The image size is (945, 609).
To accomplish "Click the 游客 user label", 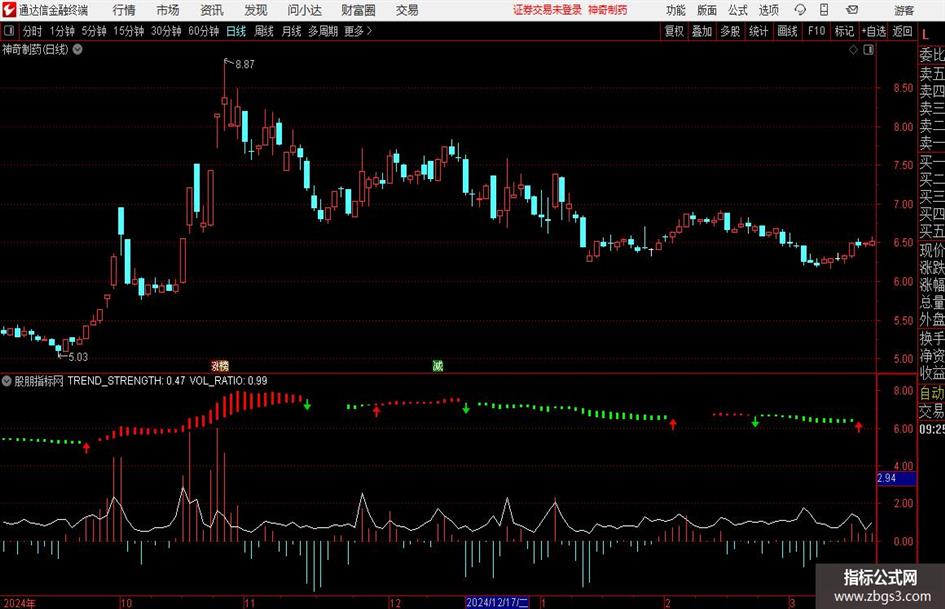I will tap(904, 10).
